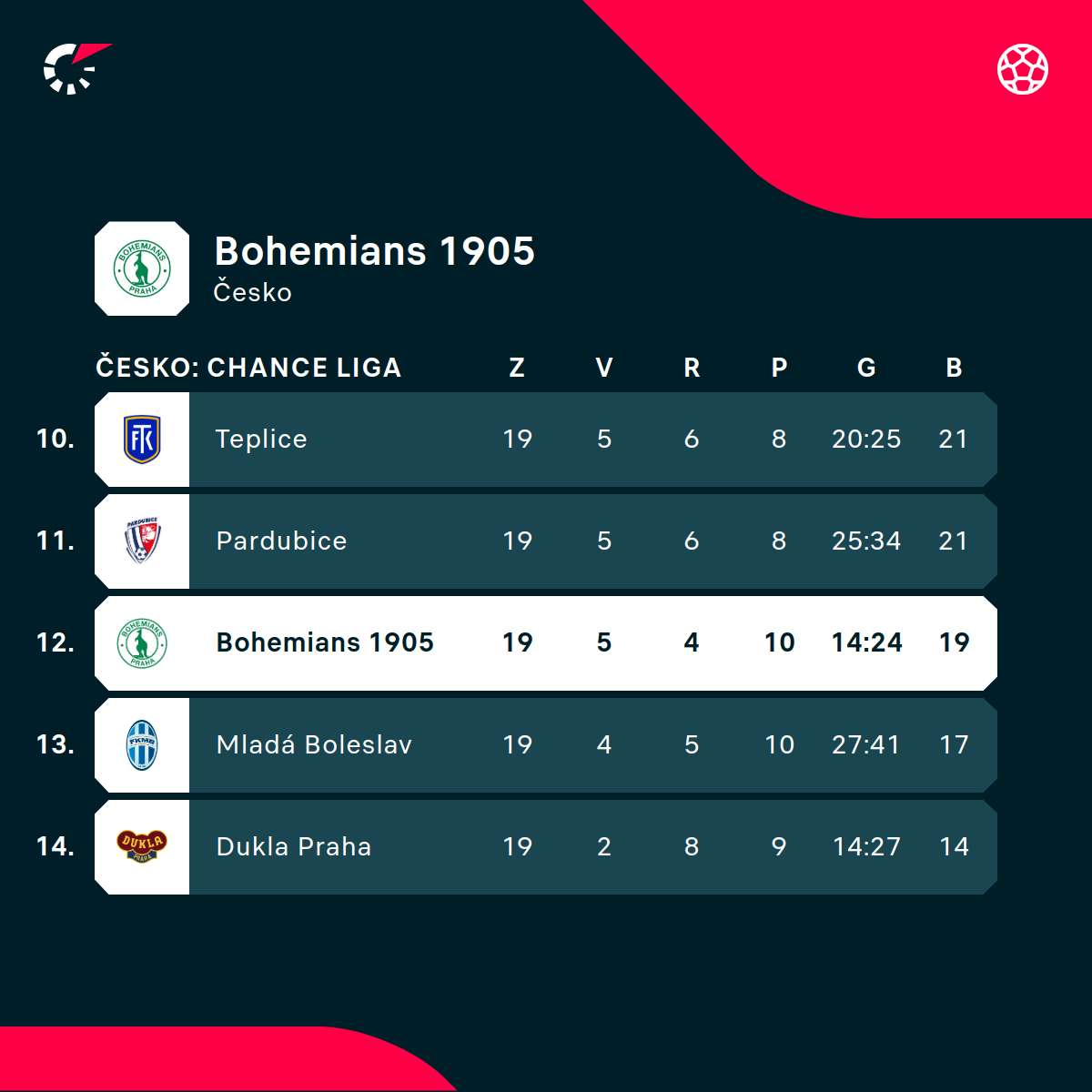The width and height of the screenshot is (1092, 1092).
Task: Click Bohemians 1905 goal score 14:24
Action: point(866,642)
